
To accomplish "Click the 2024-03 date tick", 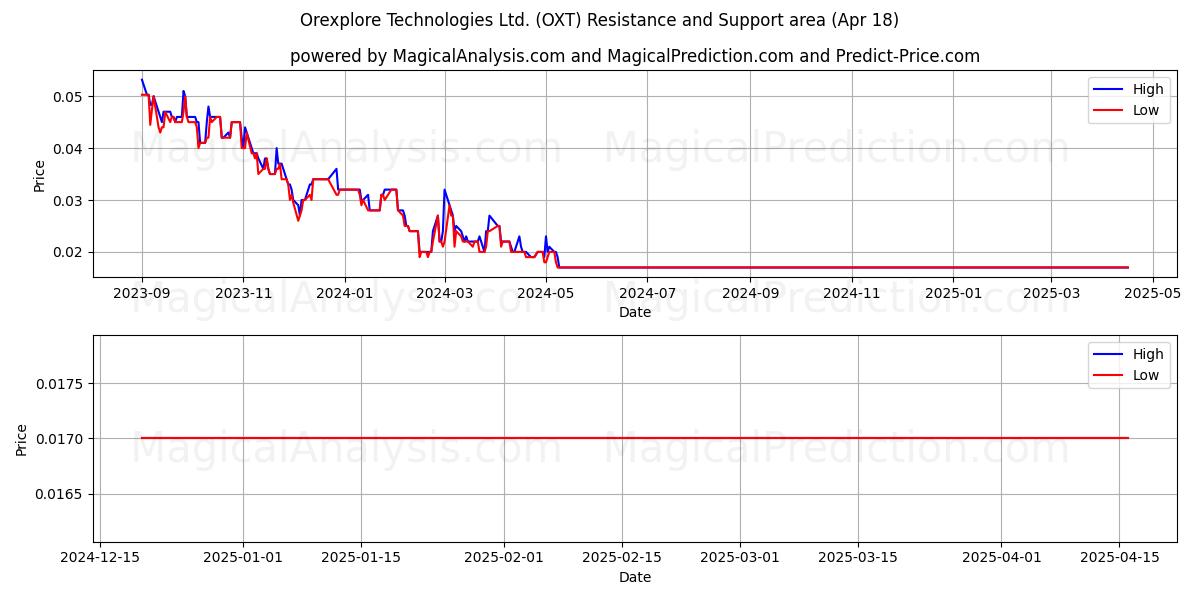I will 444,293.
